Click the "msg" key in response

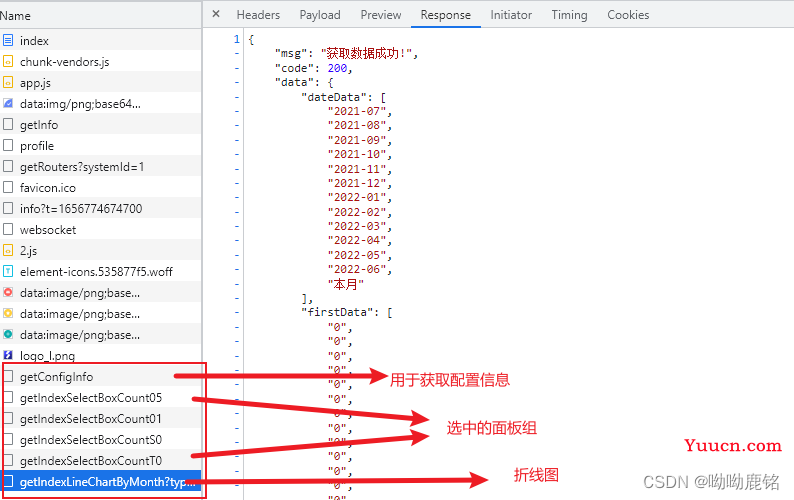click(x=291, y=54)
